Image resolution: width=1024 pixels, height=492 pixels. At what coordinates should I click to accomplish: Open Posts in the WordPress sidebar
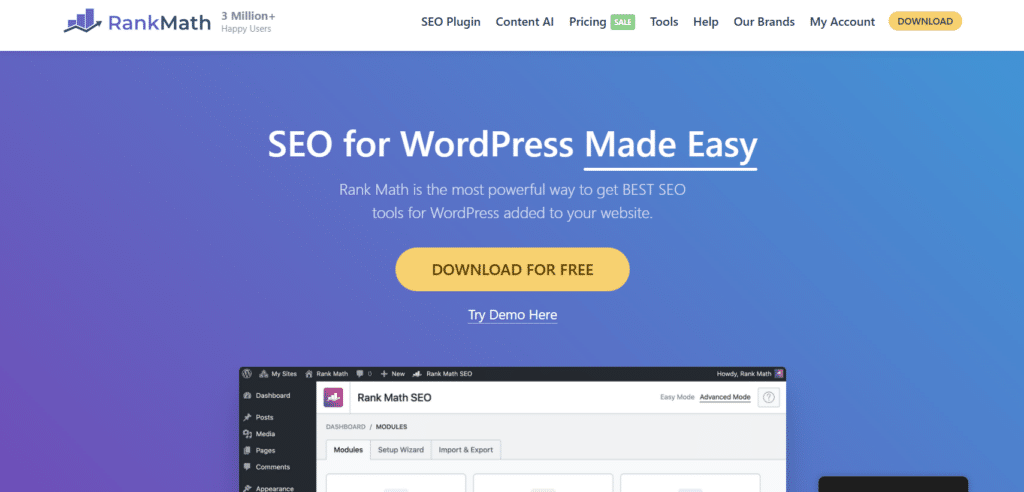click(259, 417)
